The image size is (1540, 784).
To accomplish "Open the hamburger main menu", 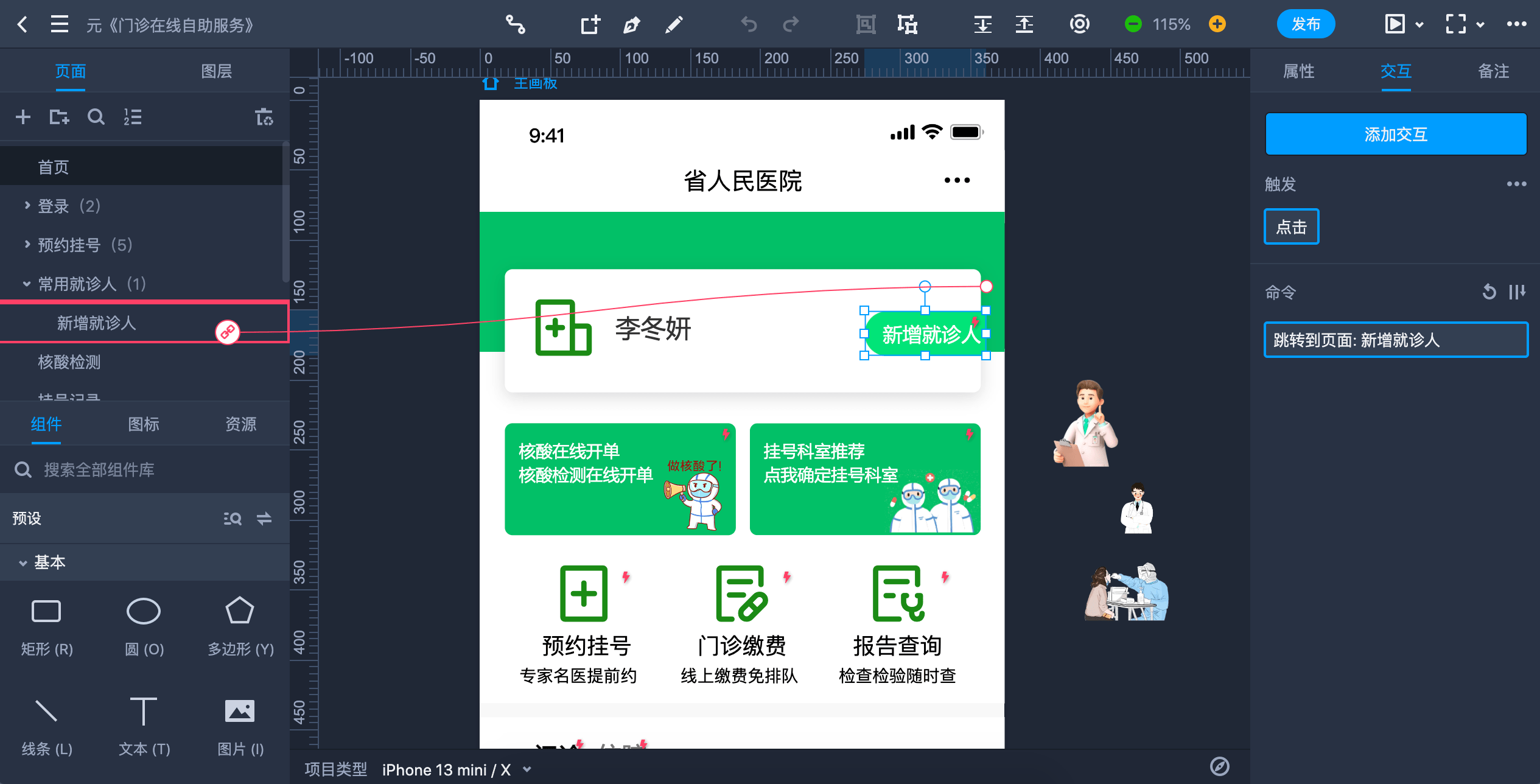I will (59, 24).
